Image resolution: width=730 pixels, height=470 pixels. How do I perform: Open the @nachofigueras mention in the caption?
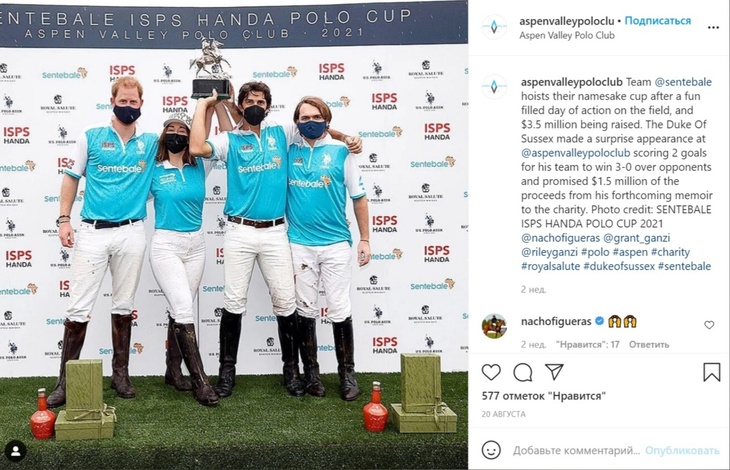point(561,238)
